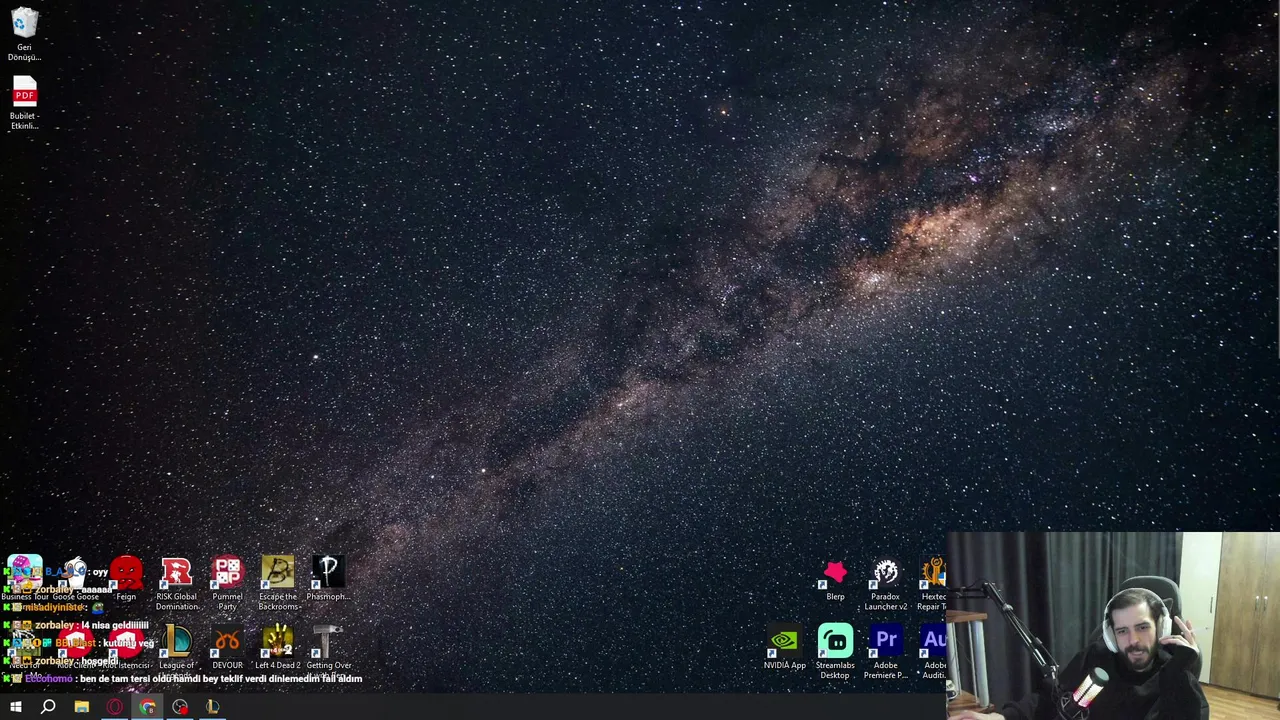Open the DEVOUR game shortcut
This screenshot has width=1280, height=720.
point(227,647)
